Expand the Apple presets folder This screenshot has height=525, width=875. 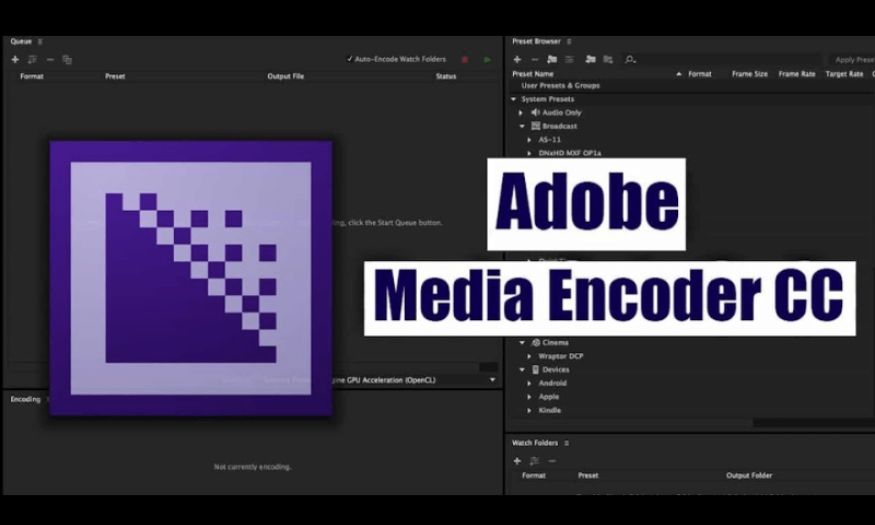(530, 397)
